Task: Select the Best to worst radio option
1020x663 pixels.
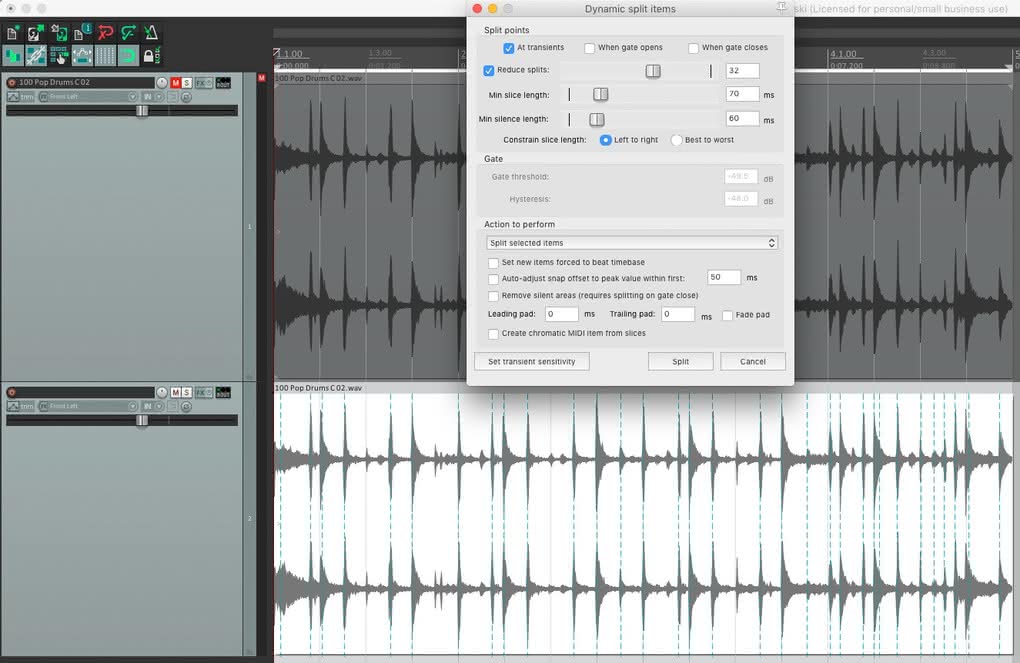Action: (x=677, y=140)
